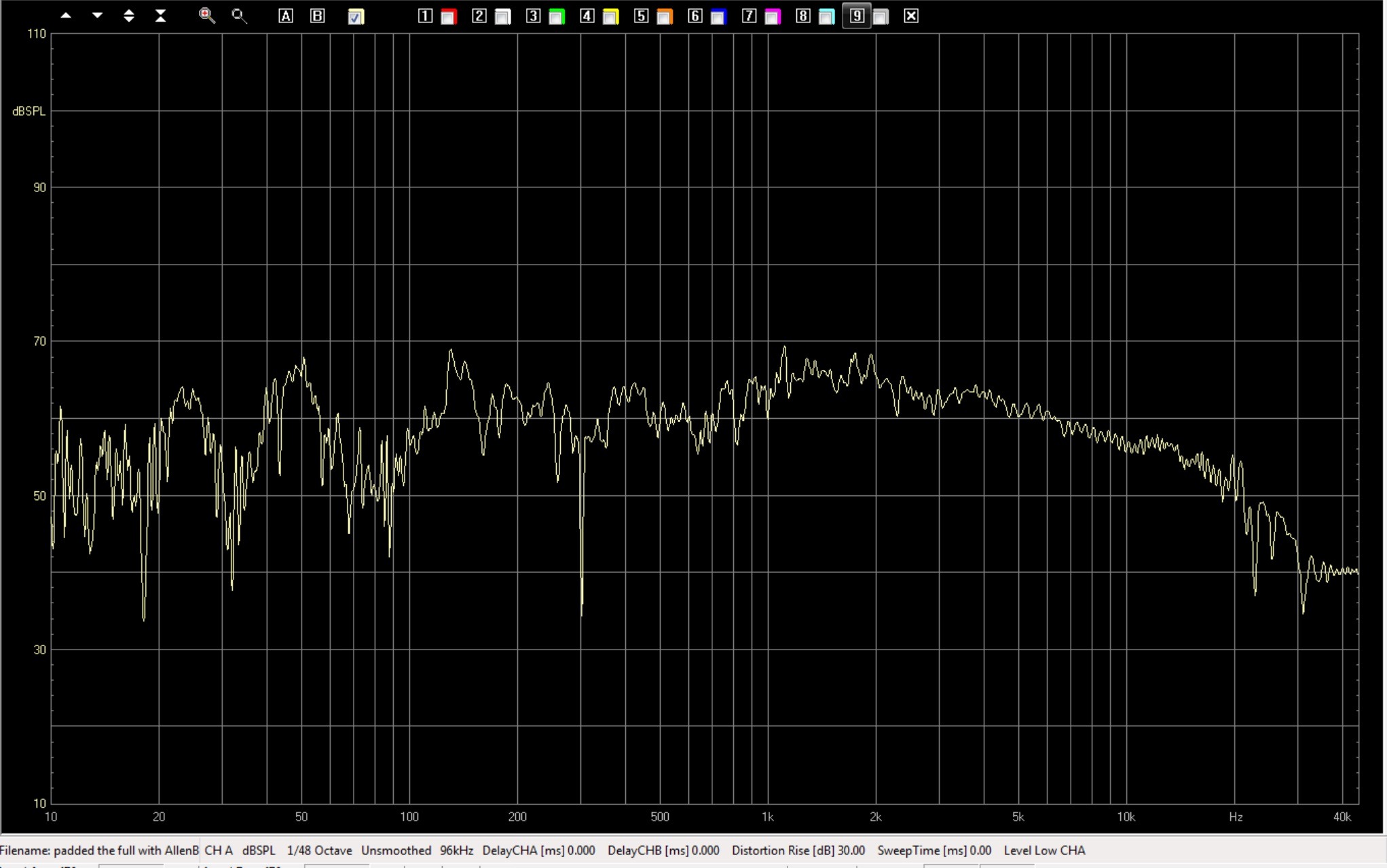Click the Hz unit label on frequency axis
1387x868 pixels.
1236,817
